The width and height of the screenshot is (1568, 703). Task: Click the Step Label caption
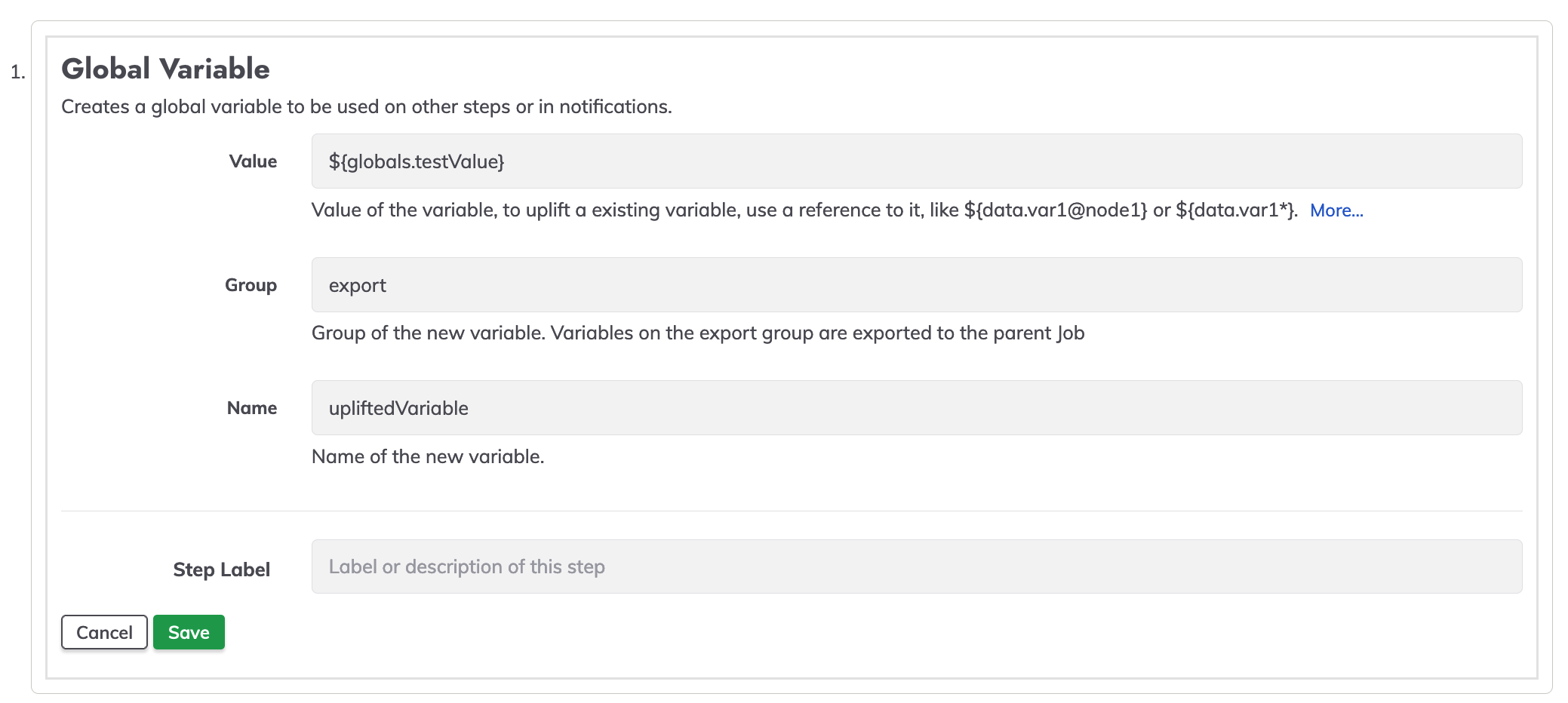click(221, 569)
